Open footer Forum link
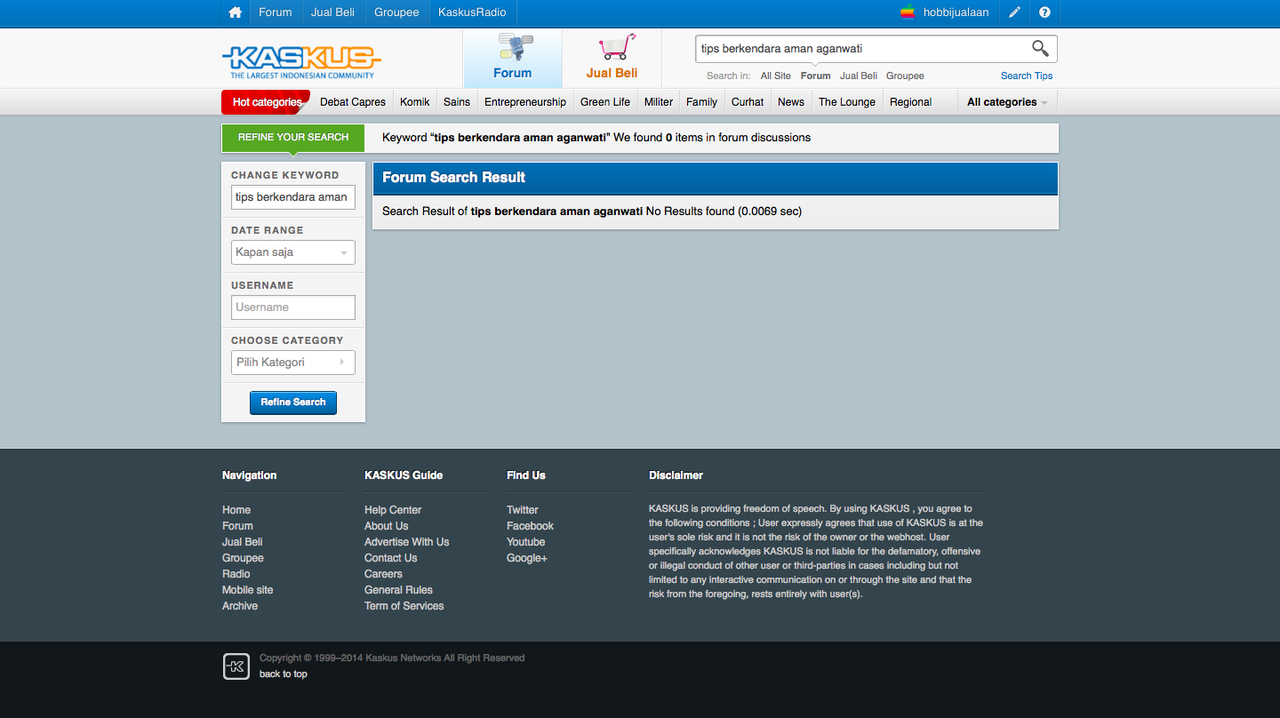The image size is (1280, 718). tap(237, 526)
